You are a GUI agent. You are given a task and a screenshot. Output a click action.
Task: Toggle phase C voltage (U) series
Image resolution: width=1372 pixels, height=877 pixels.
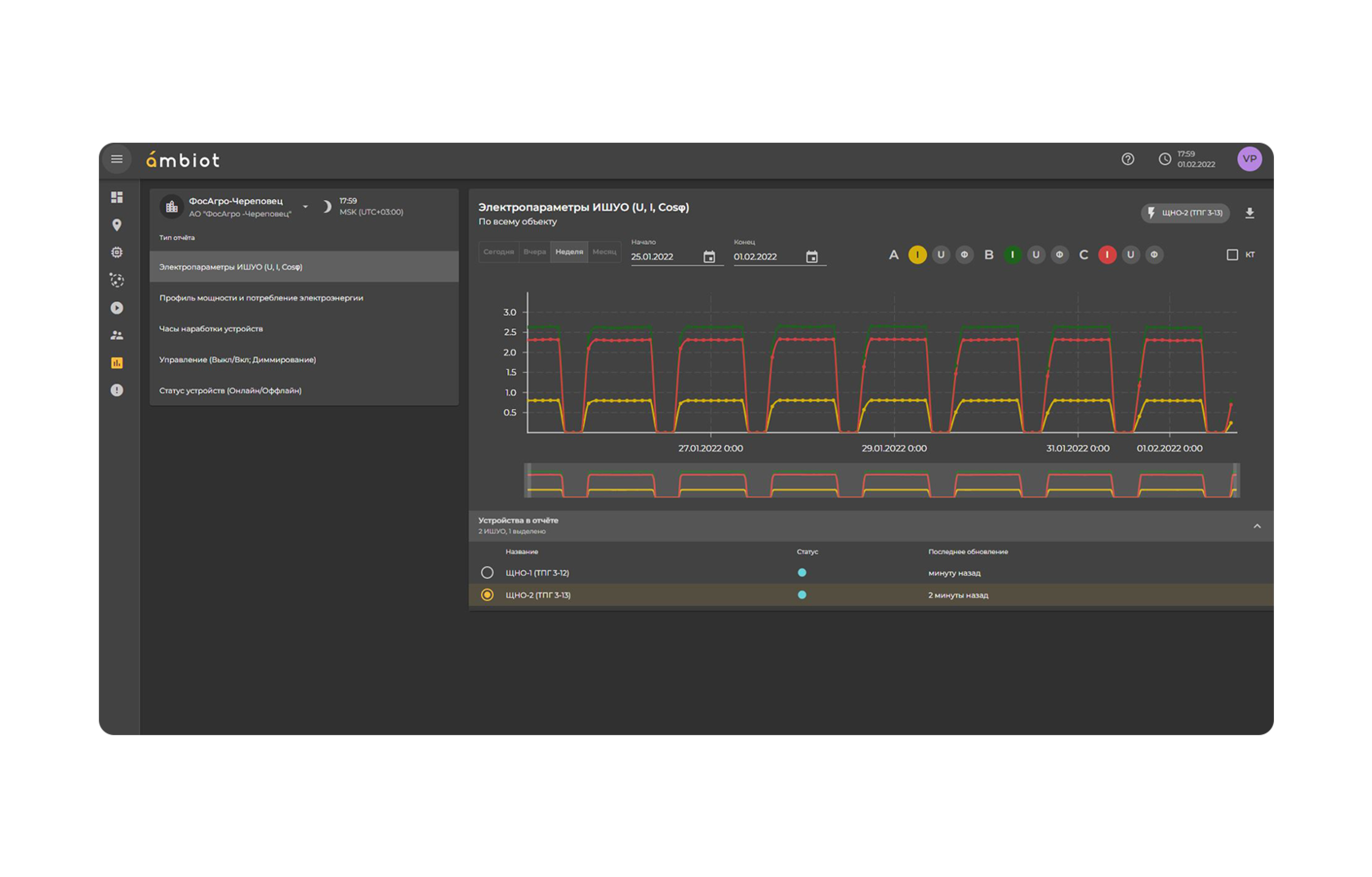(x=1130, y=255)
